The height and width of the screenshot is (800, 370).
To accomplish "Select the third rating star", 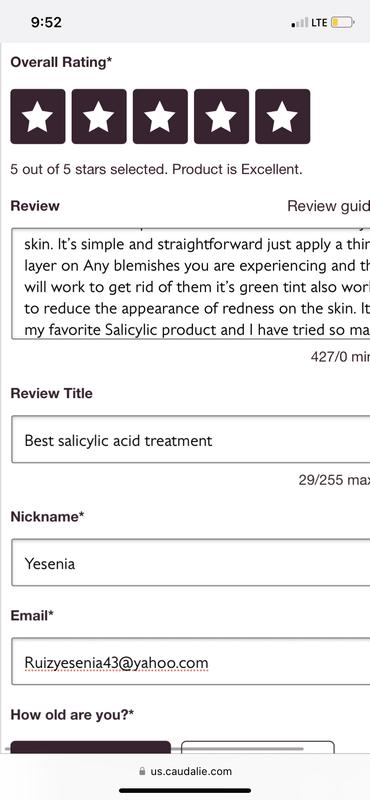I will point(160,116).
